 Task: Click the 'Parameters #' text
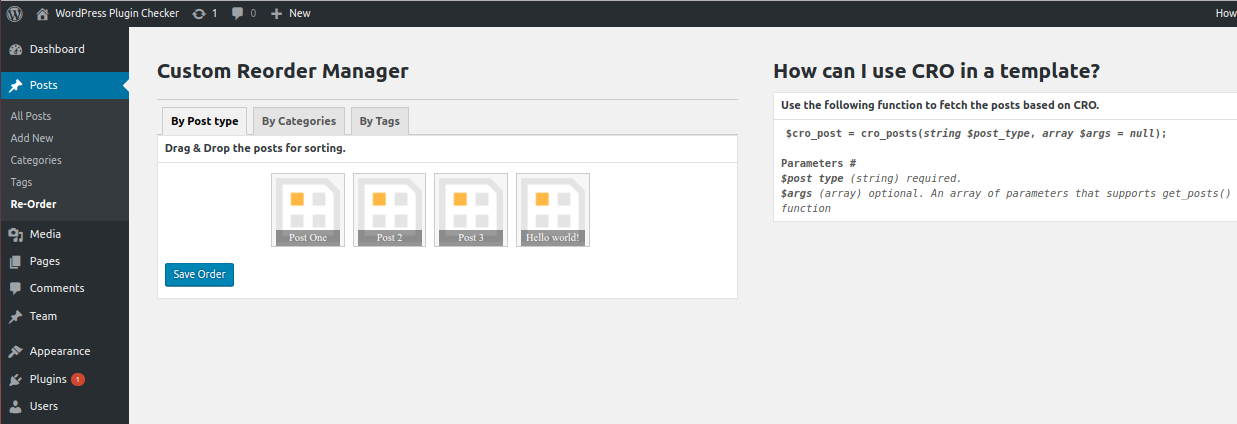pyautogui.click(x=818, y=163)
